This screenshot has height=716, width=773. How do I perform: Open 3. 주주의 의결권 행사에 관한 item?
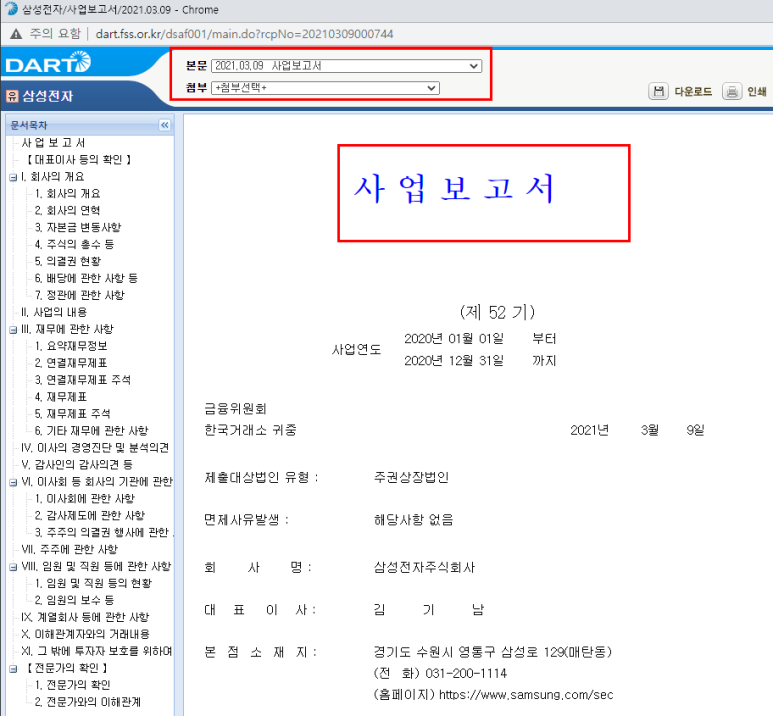103,532
